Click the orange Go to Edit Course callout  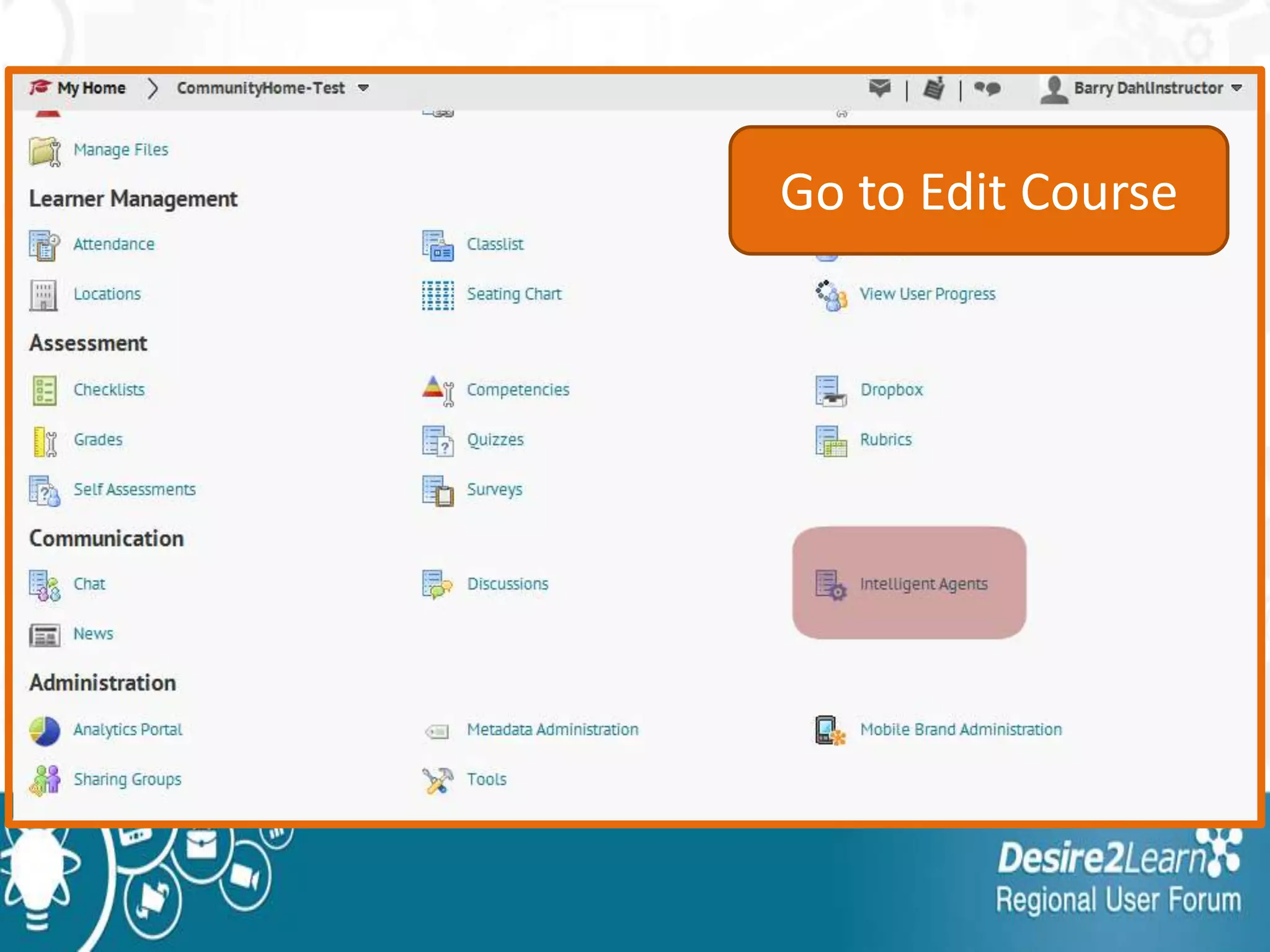pos(978,191)
